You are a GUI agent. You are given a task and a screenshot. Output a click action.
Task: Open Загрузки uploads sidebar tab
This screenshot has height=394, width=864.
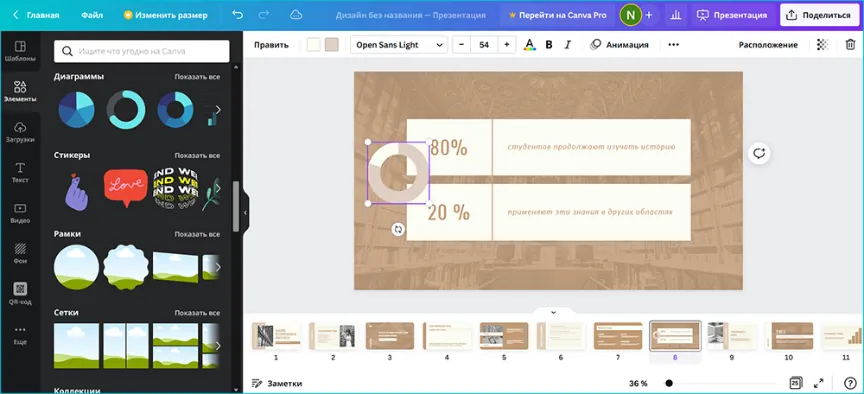20,132
